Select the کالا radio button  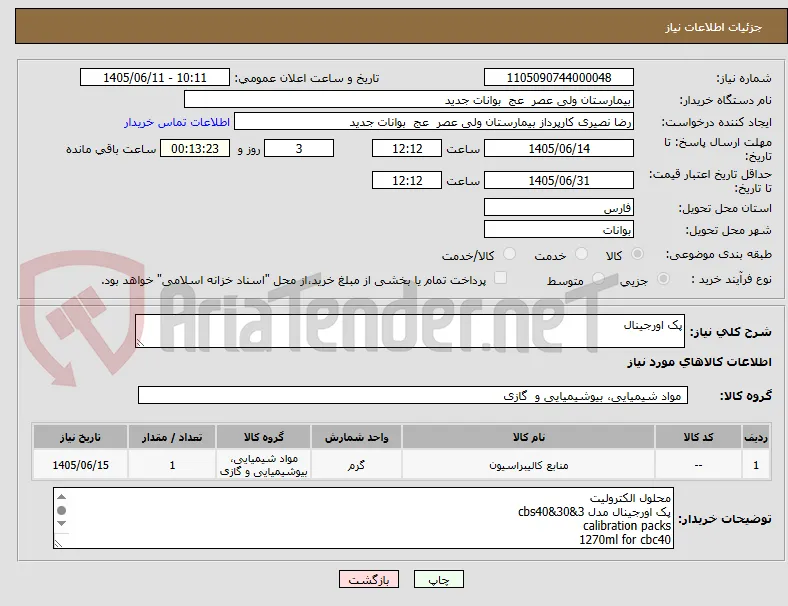coord(637,254)
